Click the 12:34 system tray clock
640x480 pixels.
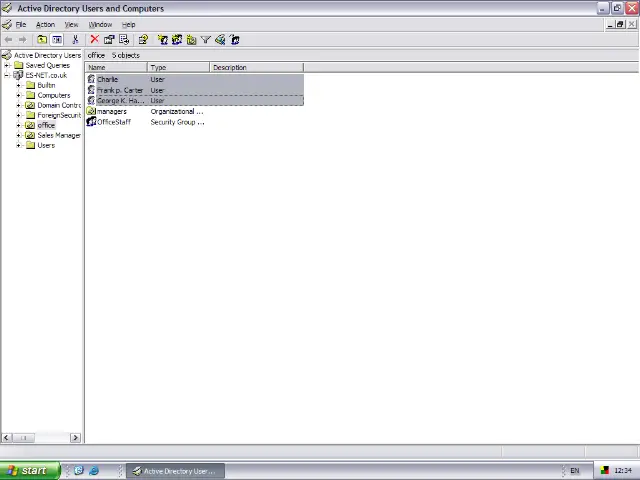coord(623,471)
